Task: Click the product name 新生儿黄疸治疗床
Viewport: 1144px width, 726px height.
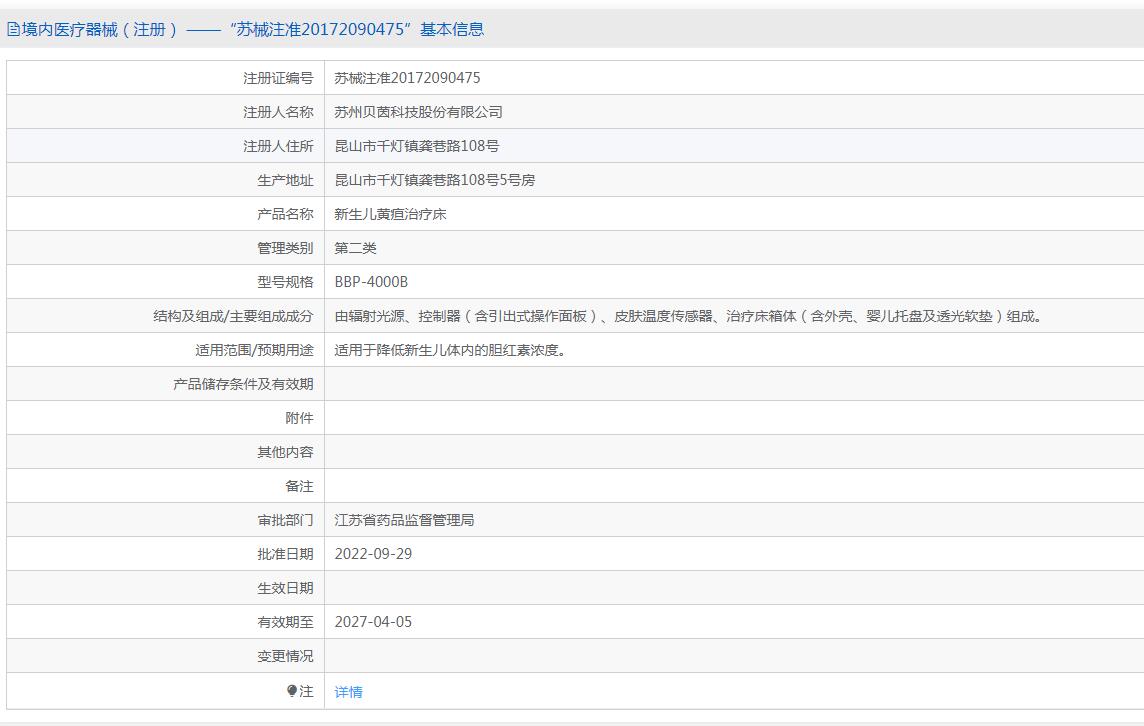Action: point(390,214)
